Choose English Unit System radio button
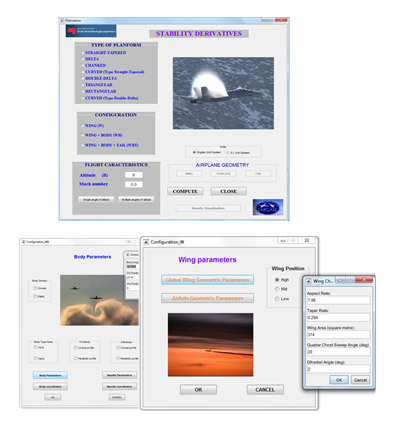The height and width of the screenshot is (426, 397). pos(194,152)
